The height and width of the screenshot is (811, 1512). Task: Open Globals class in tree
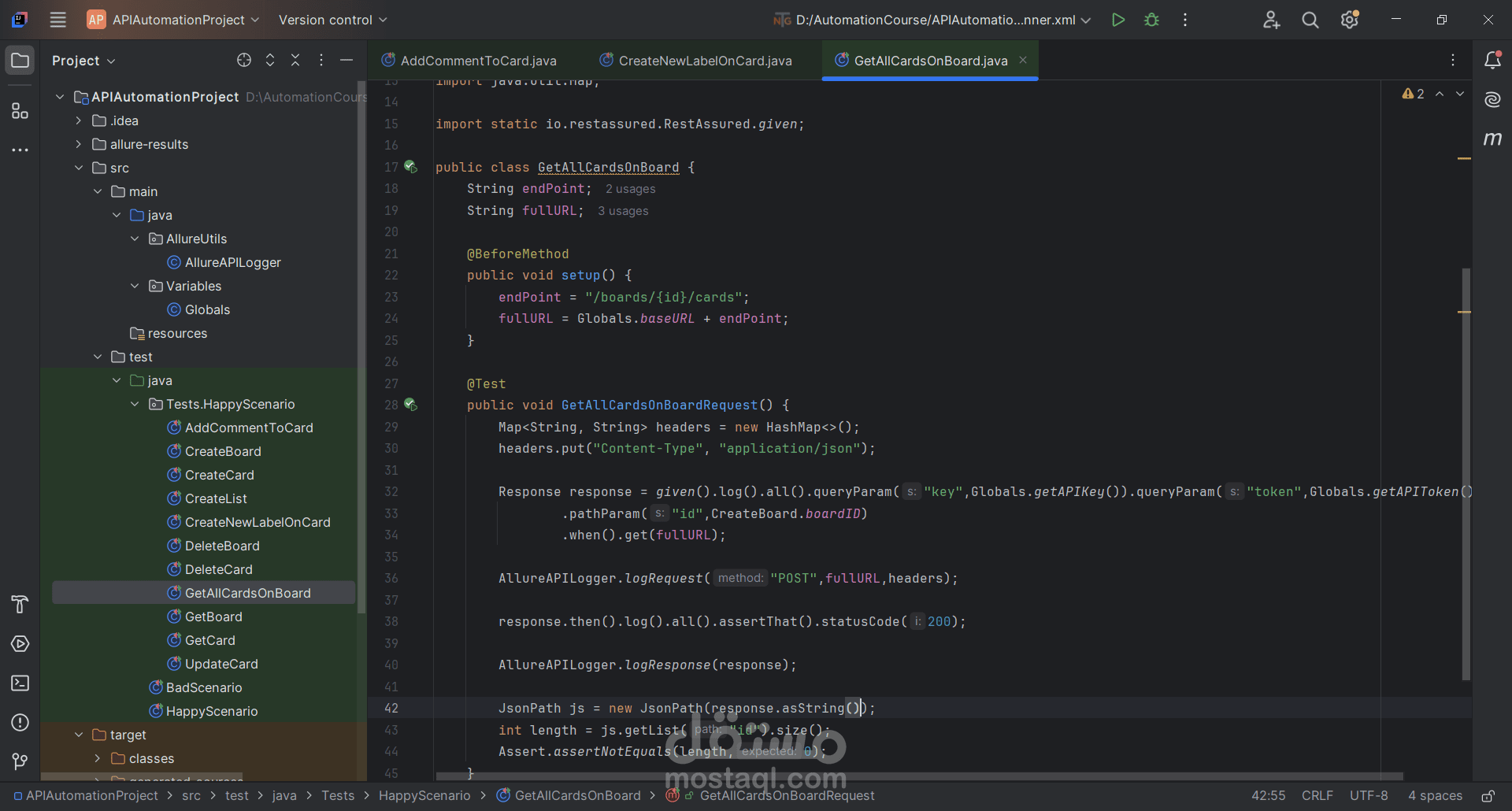point(207,309)
